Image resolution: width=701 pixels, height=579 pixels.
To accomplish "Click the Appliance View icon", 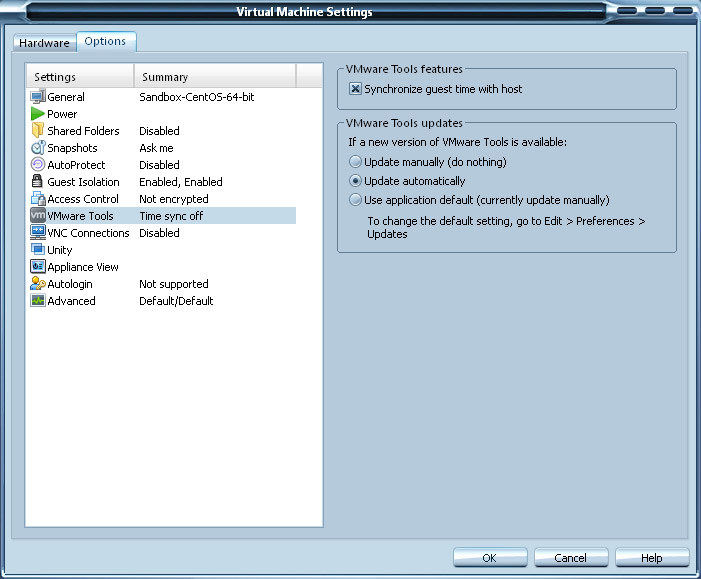I will tap(38, 266).
